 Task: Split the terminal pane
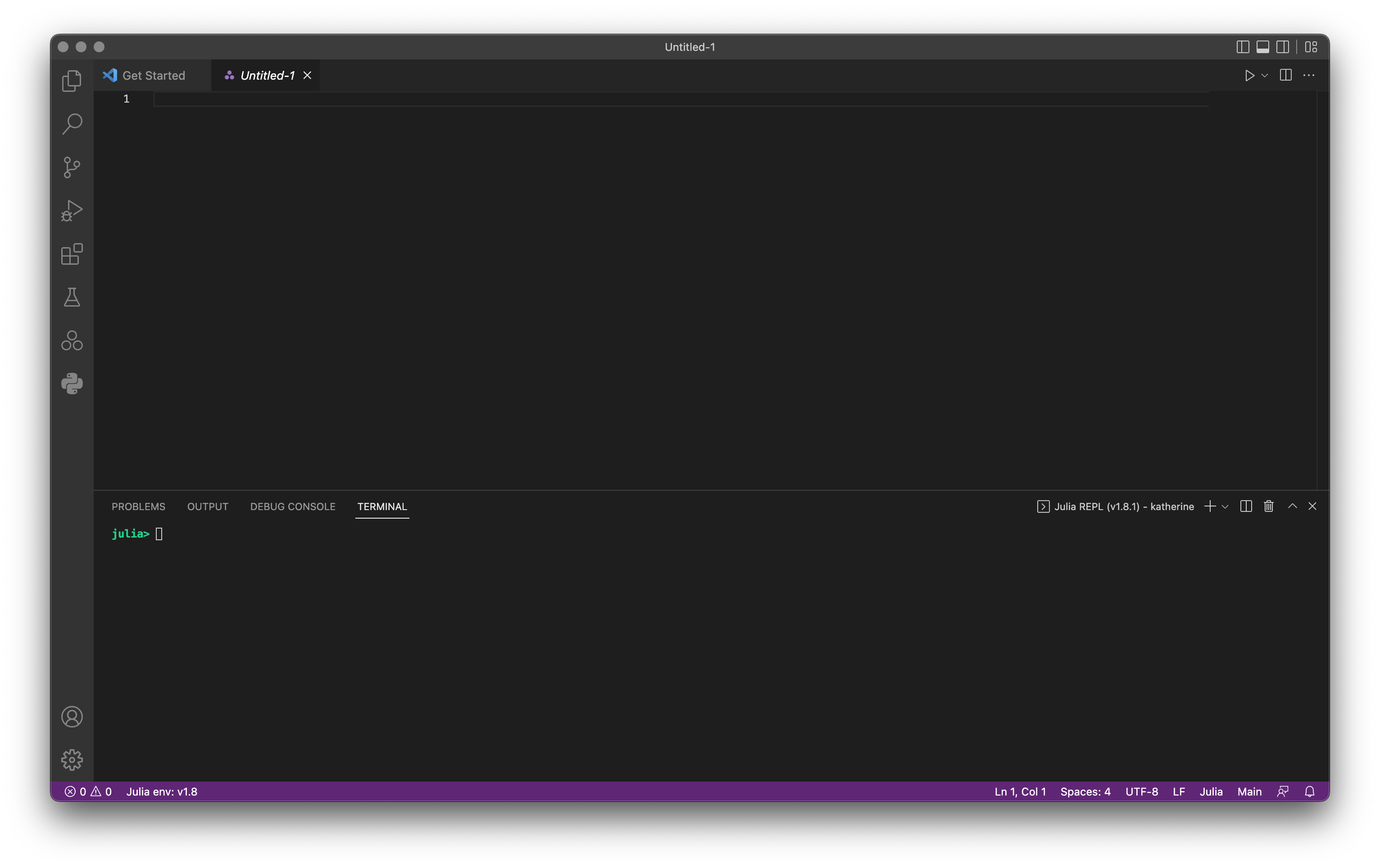[1246, 506]
